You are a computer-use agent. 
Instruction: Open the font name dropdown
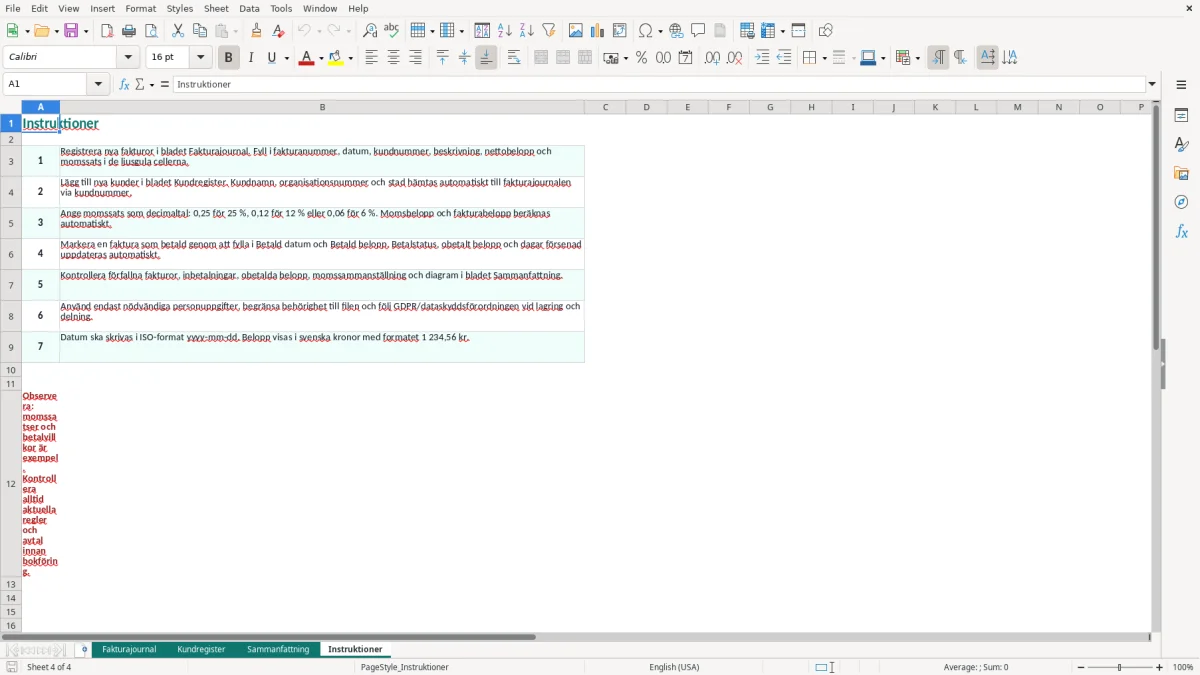click(x=128, y=58)
